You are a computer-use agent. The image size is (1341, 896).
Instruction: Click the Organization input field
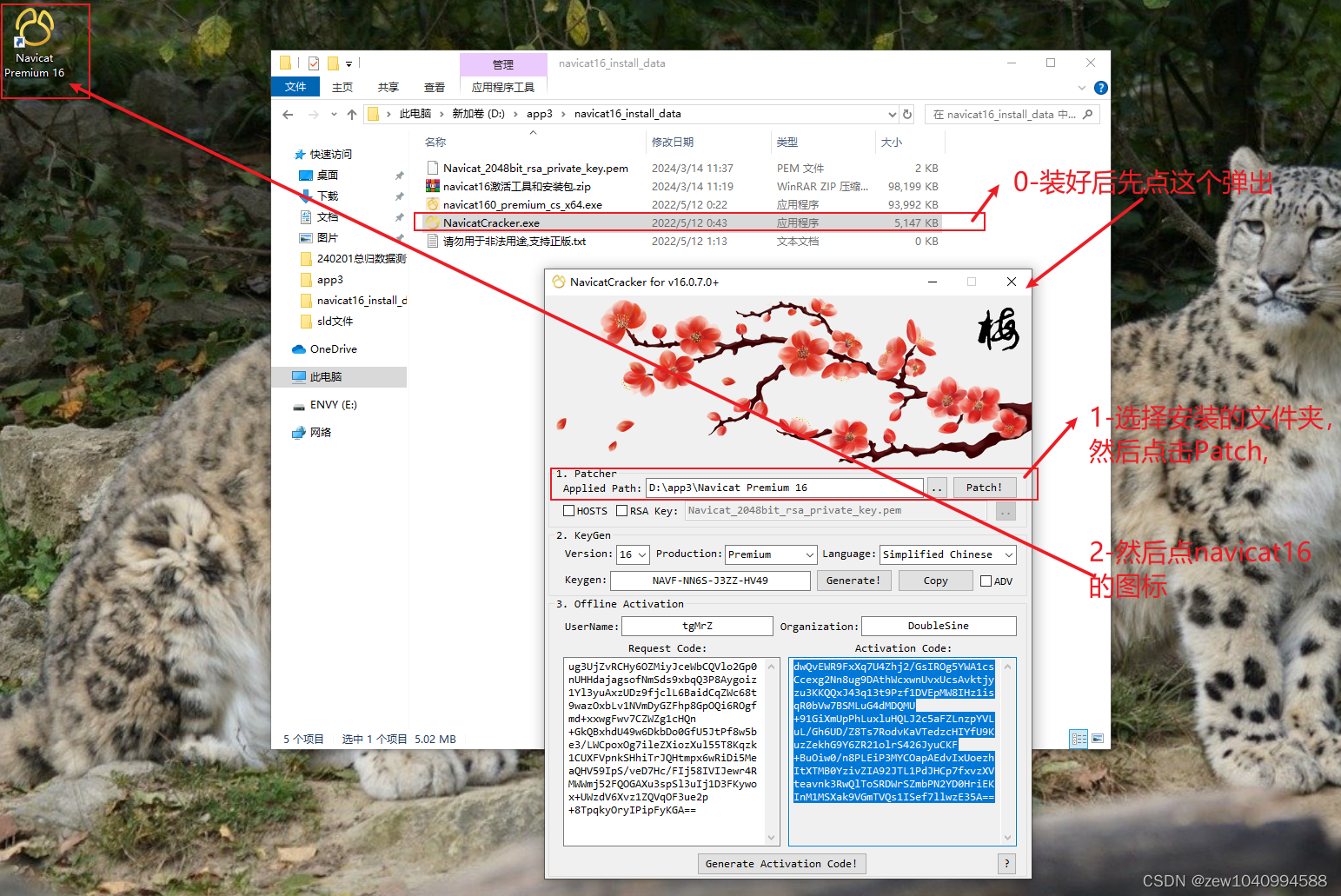click(x=939, y=626)
